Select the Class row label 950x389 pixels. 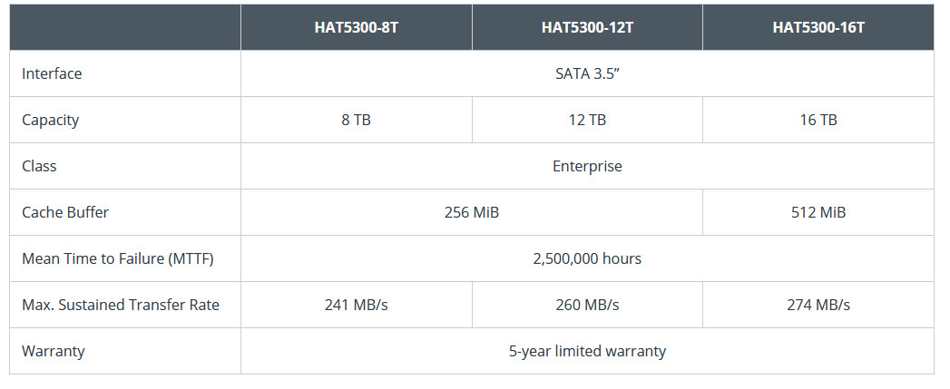tap(39, 166)
